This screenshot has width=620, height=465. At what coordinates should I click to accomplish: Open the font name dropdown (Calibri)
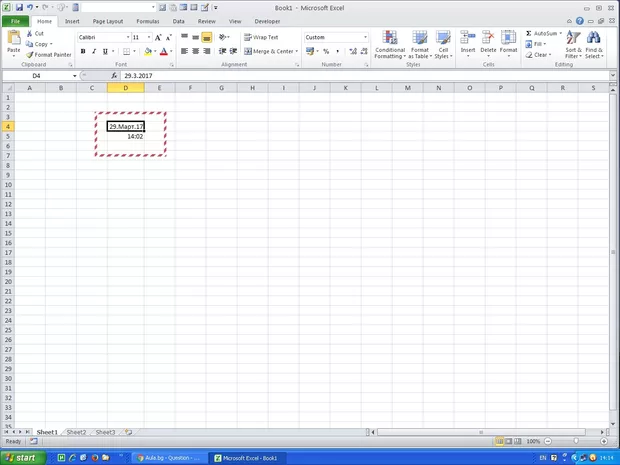[x=127, y=37]
